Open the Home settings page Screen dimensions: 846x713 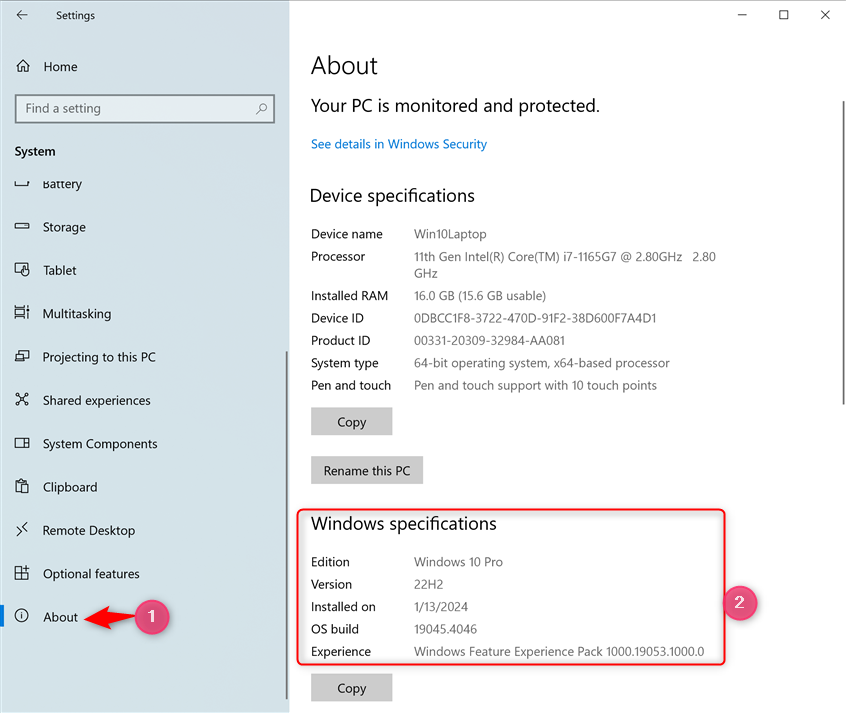click(x=60, y=67)
